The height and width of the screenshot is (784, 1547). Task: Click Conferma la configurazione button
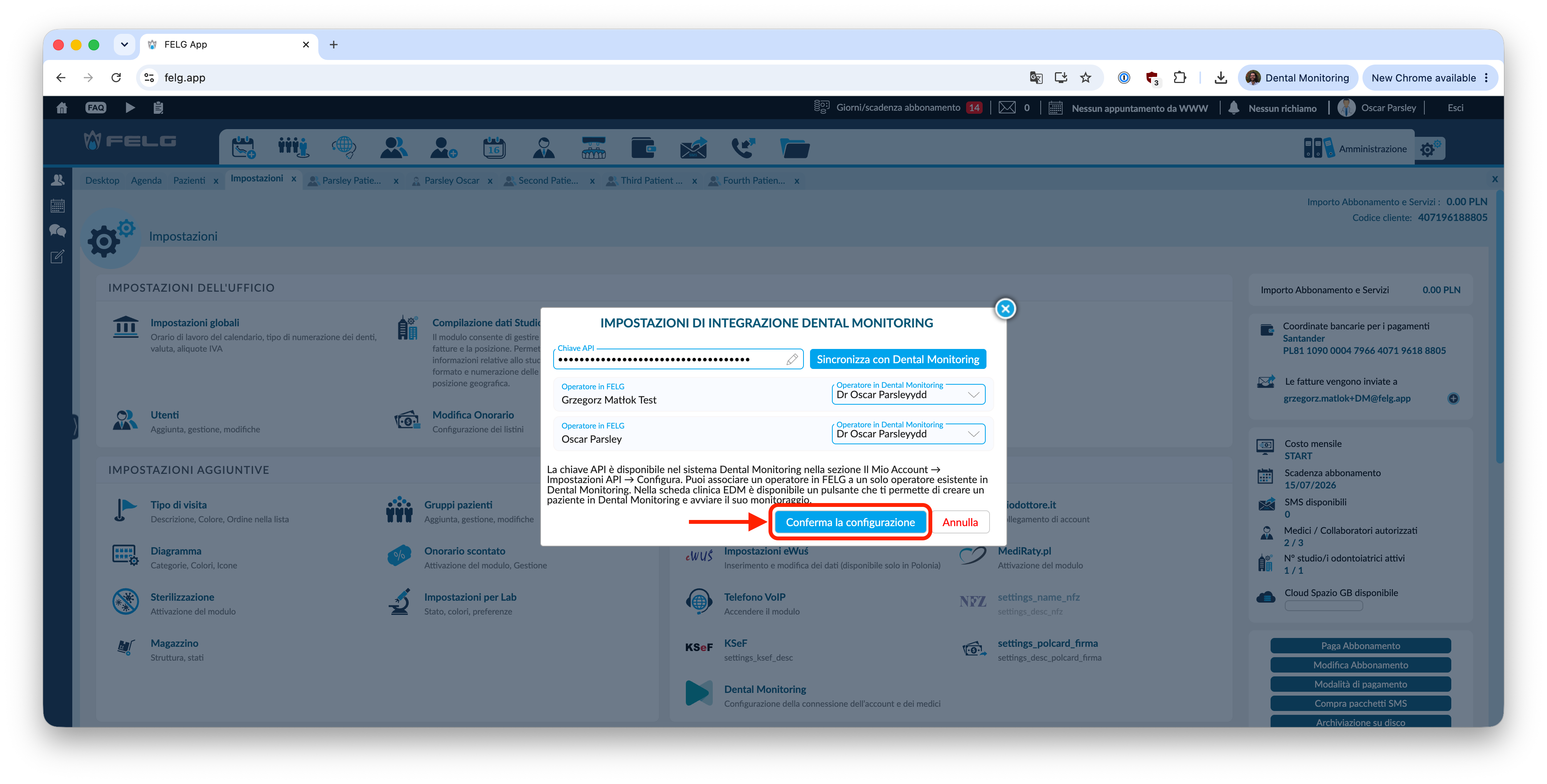click(850, 522)
